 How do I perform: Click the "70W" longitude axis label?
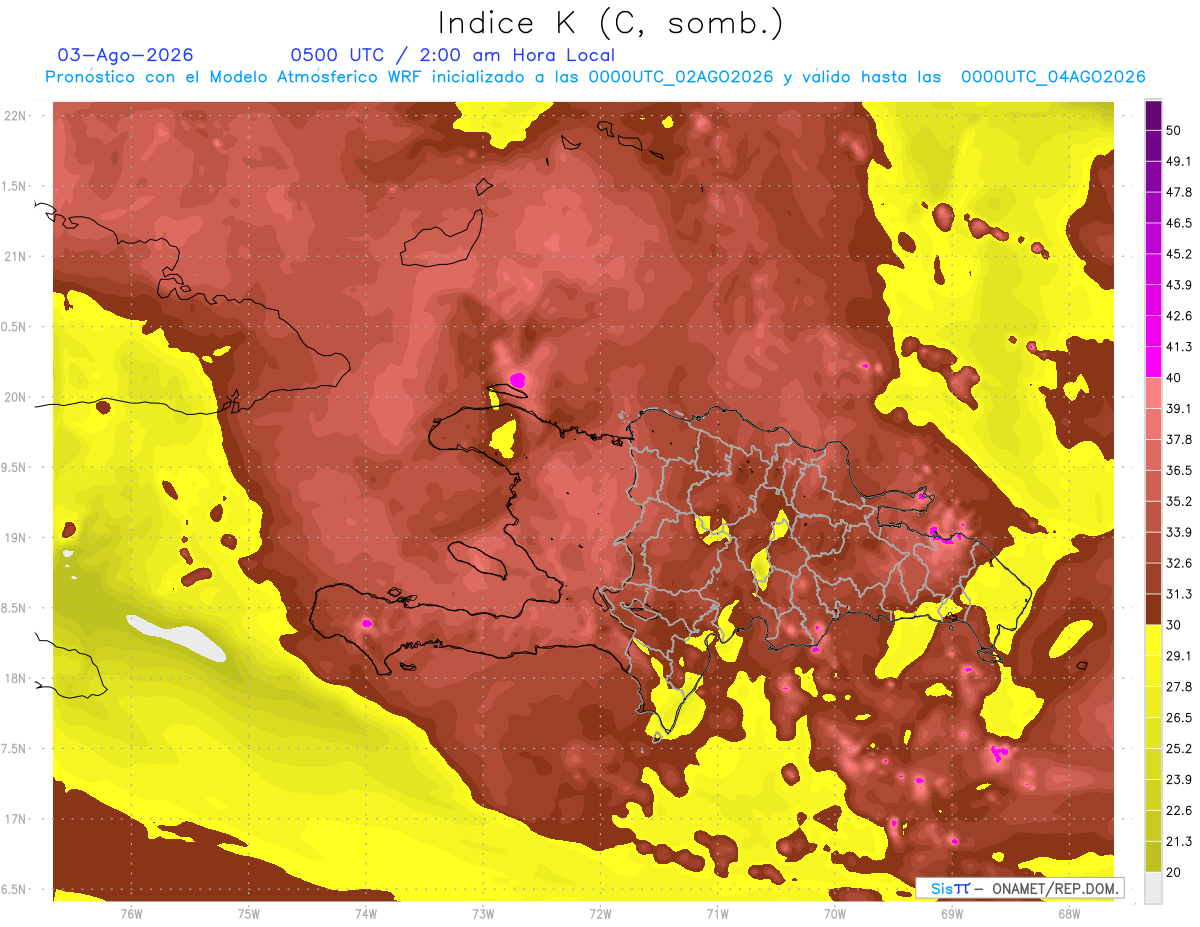835,914
